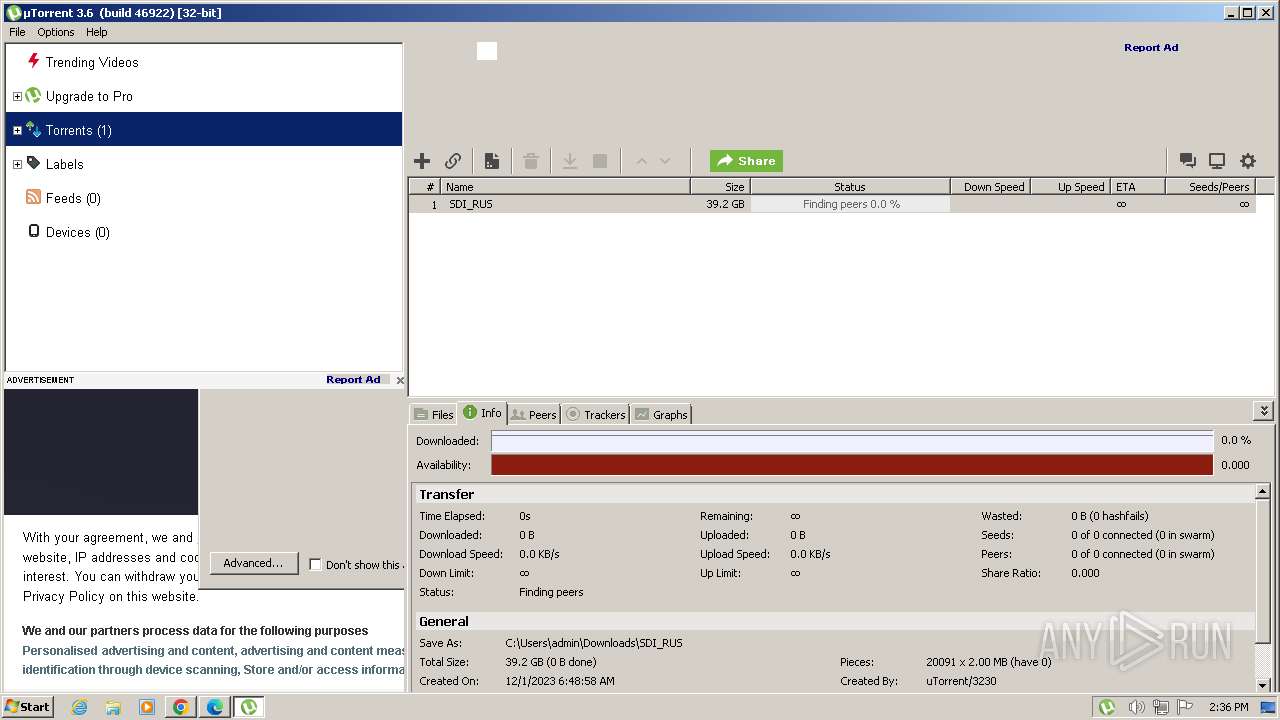1280x720 pixels.
Task: Sort torrents by Name column header
Action: pos(566,187)
